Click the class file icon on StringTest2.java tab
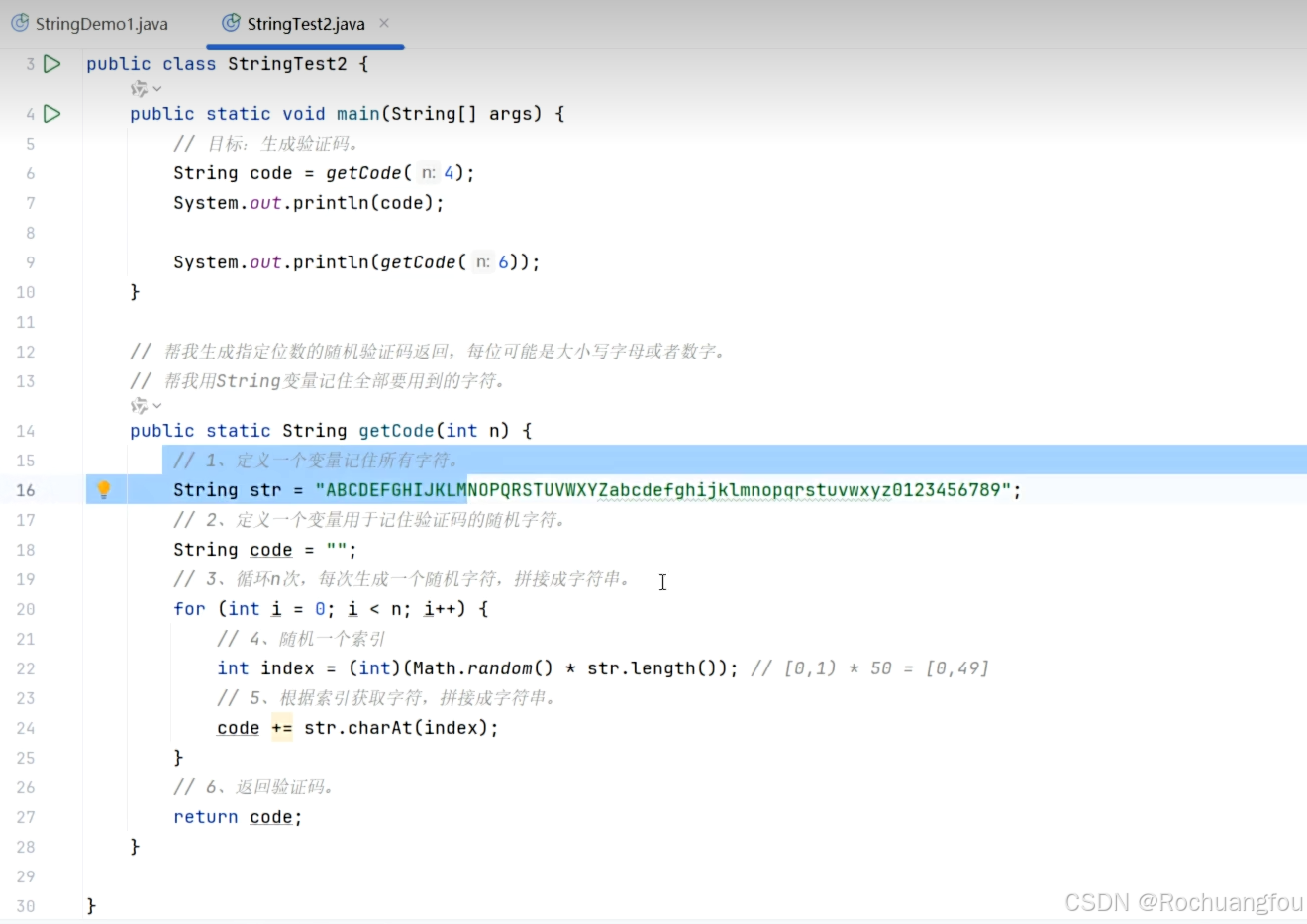1307x924 pixels. click(231, 23)
